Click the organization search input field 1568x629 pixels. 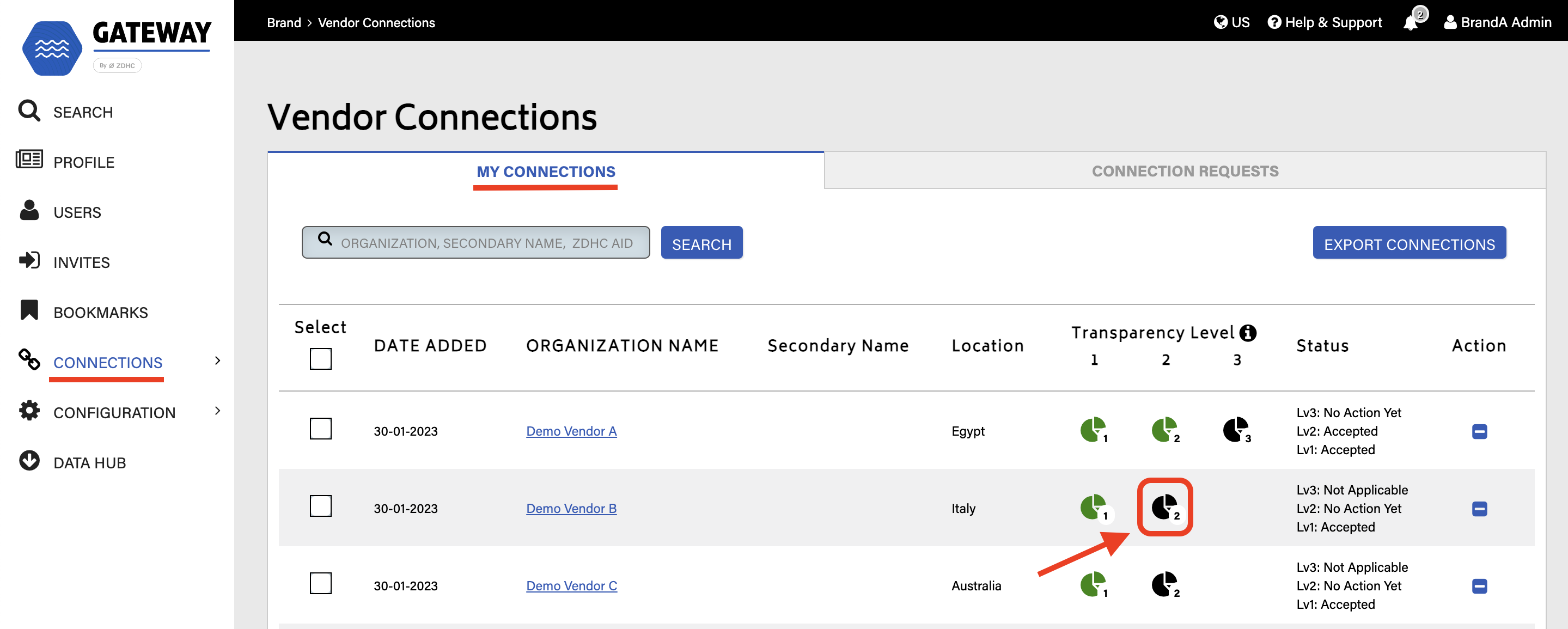[x=476, y=243]
